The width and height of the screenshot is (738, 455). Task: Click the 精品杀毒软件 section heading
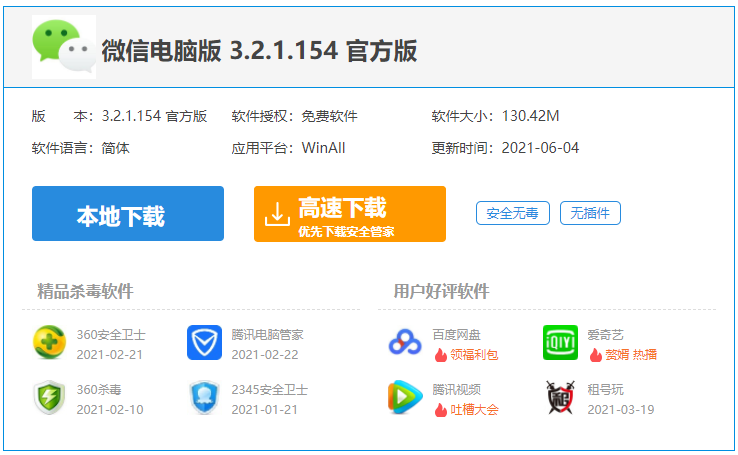85,291
